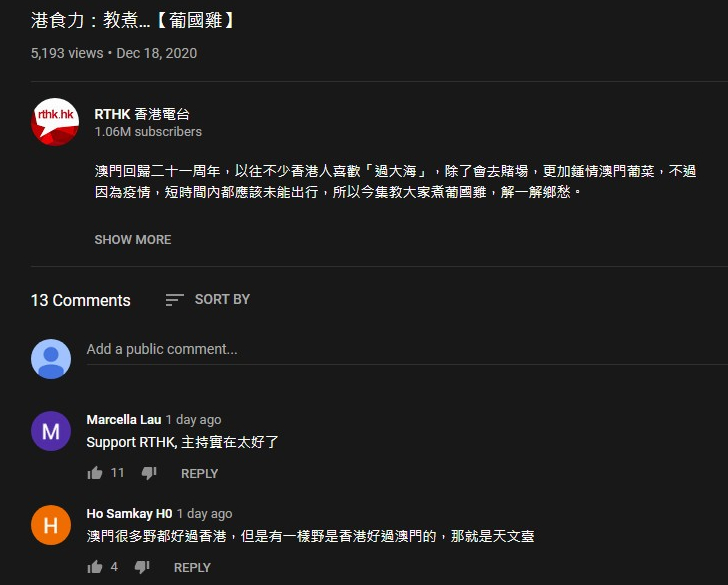Open Ho Samkay H0's orange H avatar
Screen dimensions: 728x585
(51, 525)
